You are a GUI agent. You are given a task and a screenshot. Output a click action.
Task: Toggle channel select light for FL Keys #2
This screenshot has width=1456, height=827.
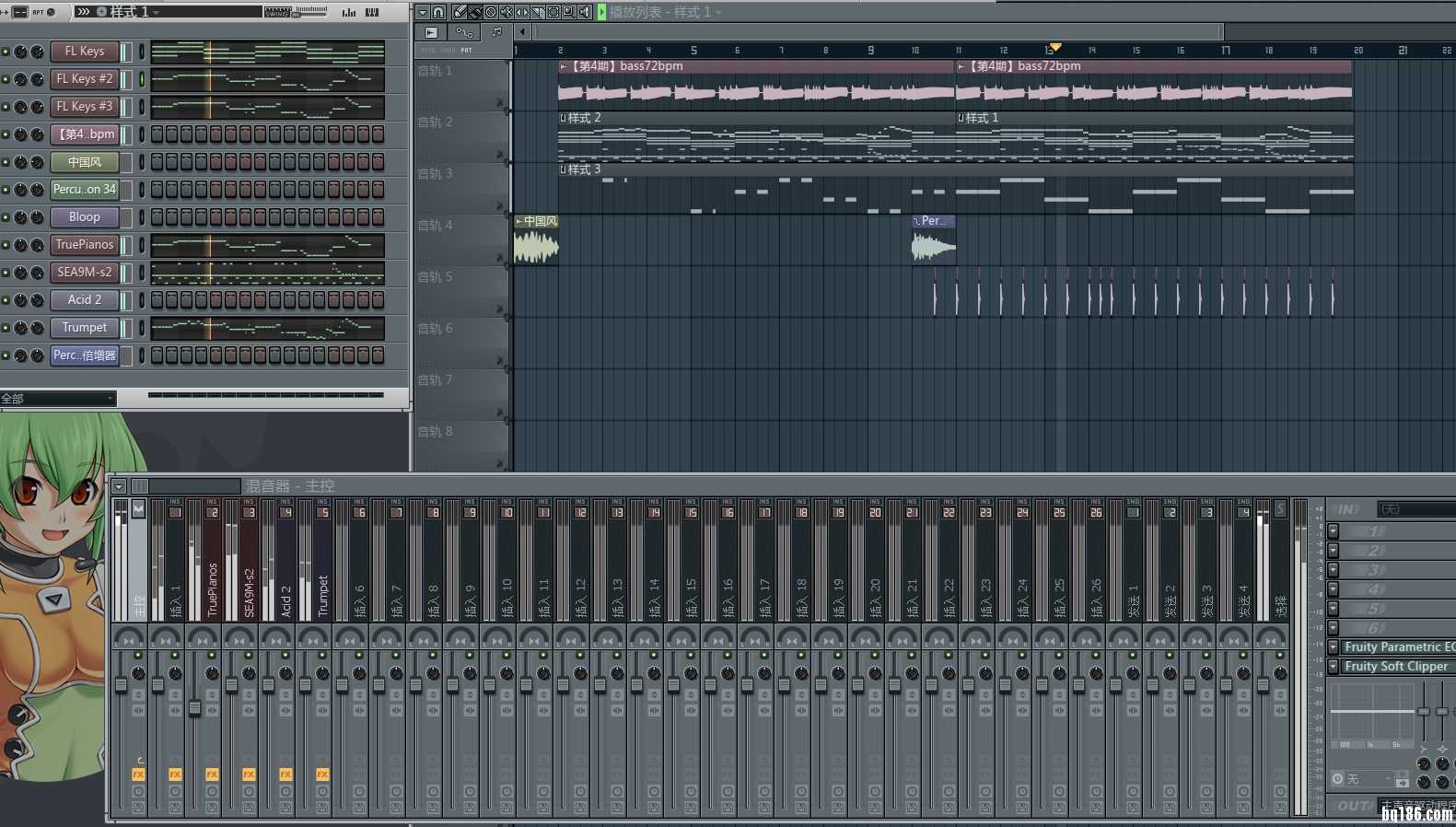(x=142, y=80)
